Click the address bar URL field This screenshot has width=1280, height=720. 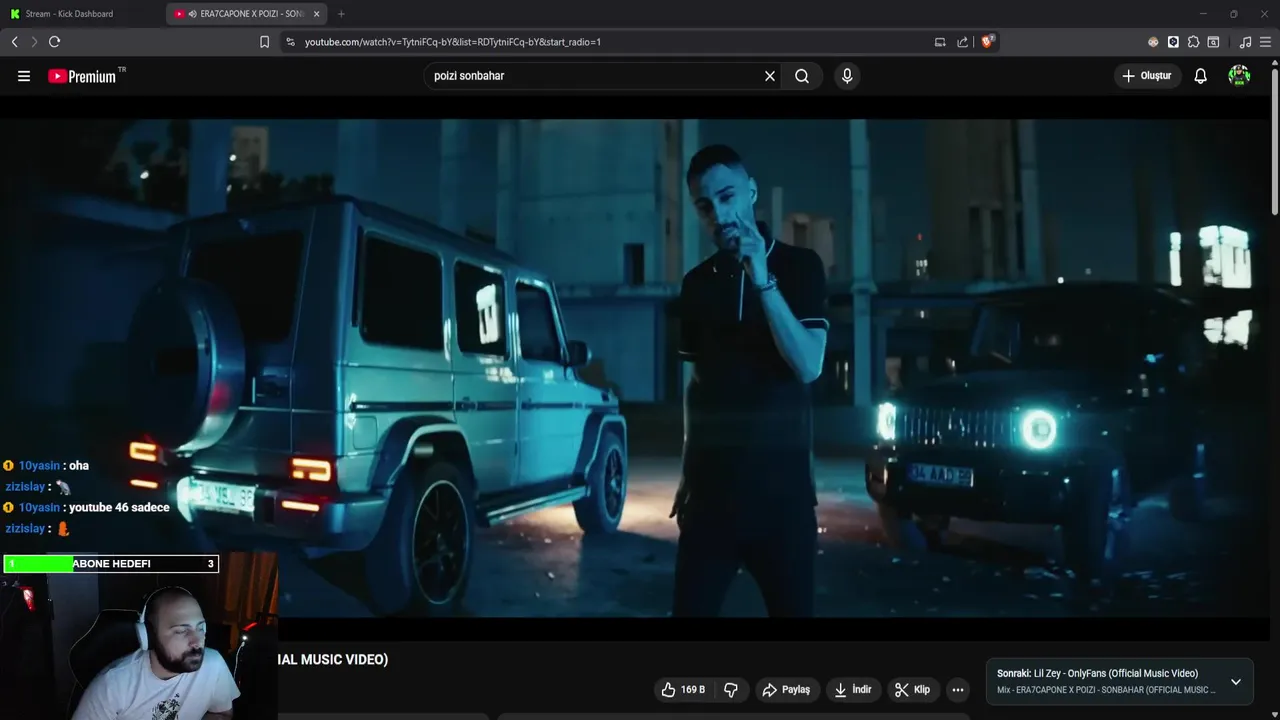click(610, 42)
